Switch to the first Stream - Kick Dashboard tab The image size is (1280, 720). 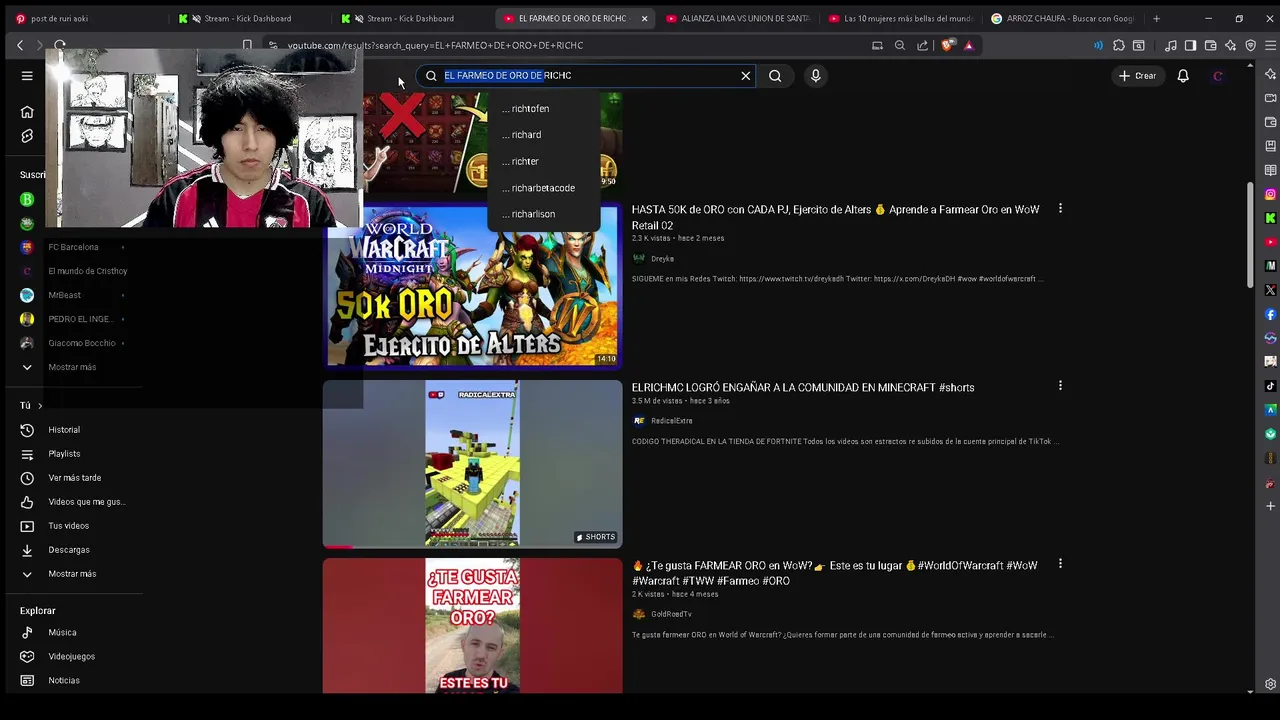(247, 18)
